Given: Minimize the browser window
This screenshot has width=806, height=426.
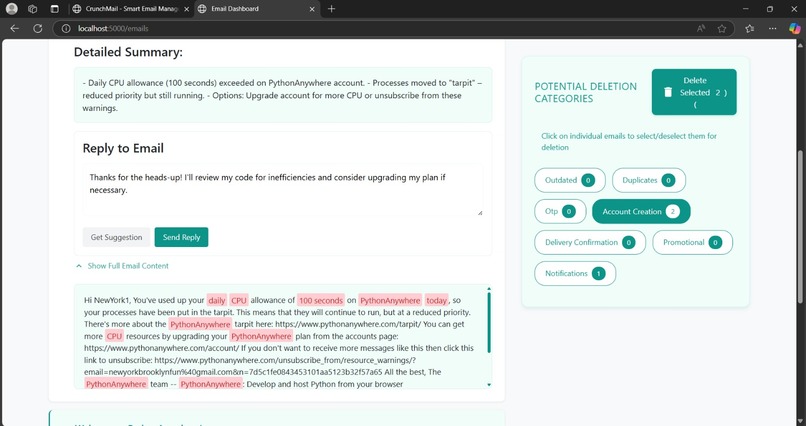Looking at the screenshot, I should click(746, 9).
